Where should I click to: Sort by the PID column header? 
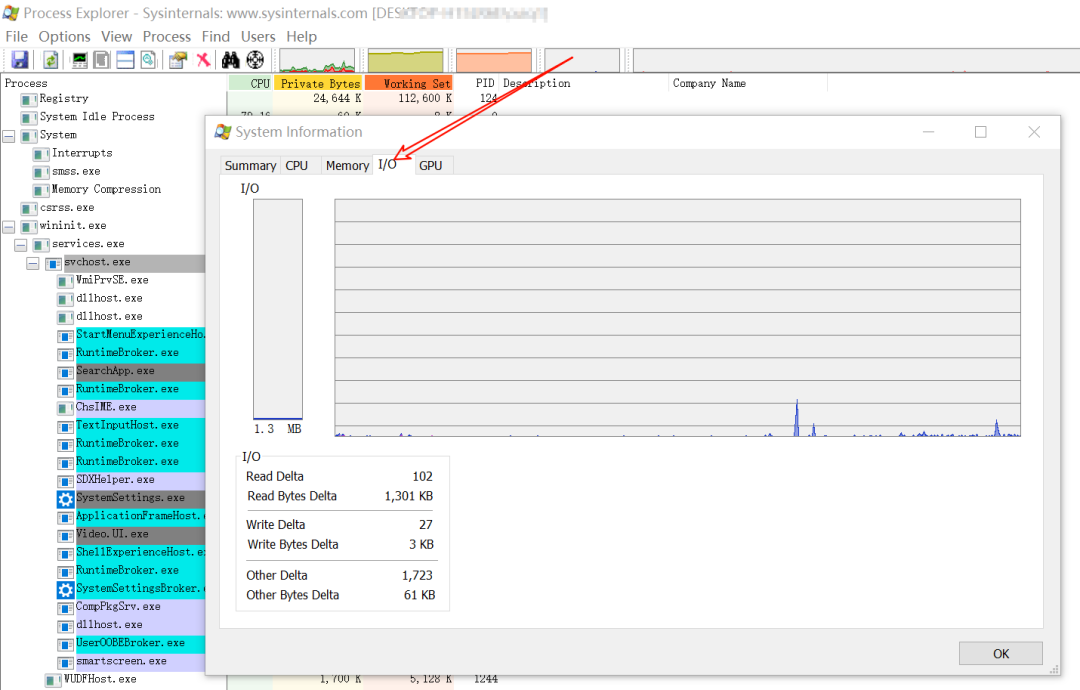click(475, 83)
